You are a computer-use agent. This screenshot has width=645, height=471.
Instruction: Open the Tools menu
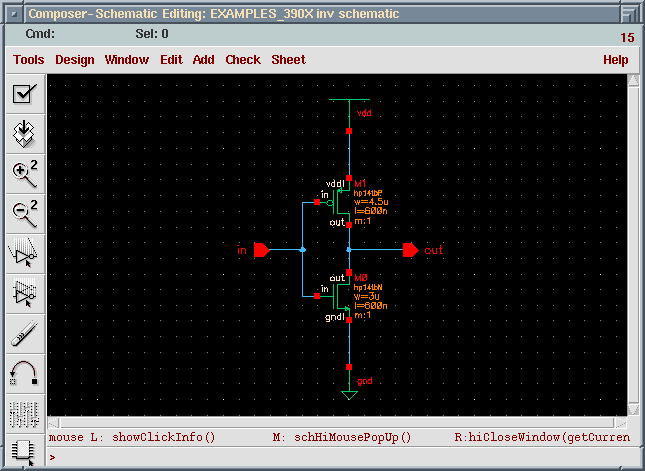(x=28, y=60)
